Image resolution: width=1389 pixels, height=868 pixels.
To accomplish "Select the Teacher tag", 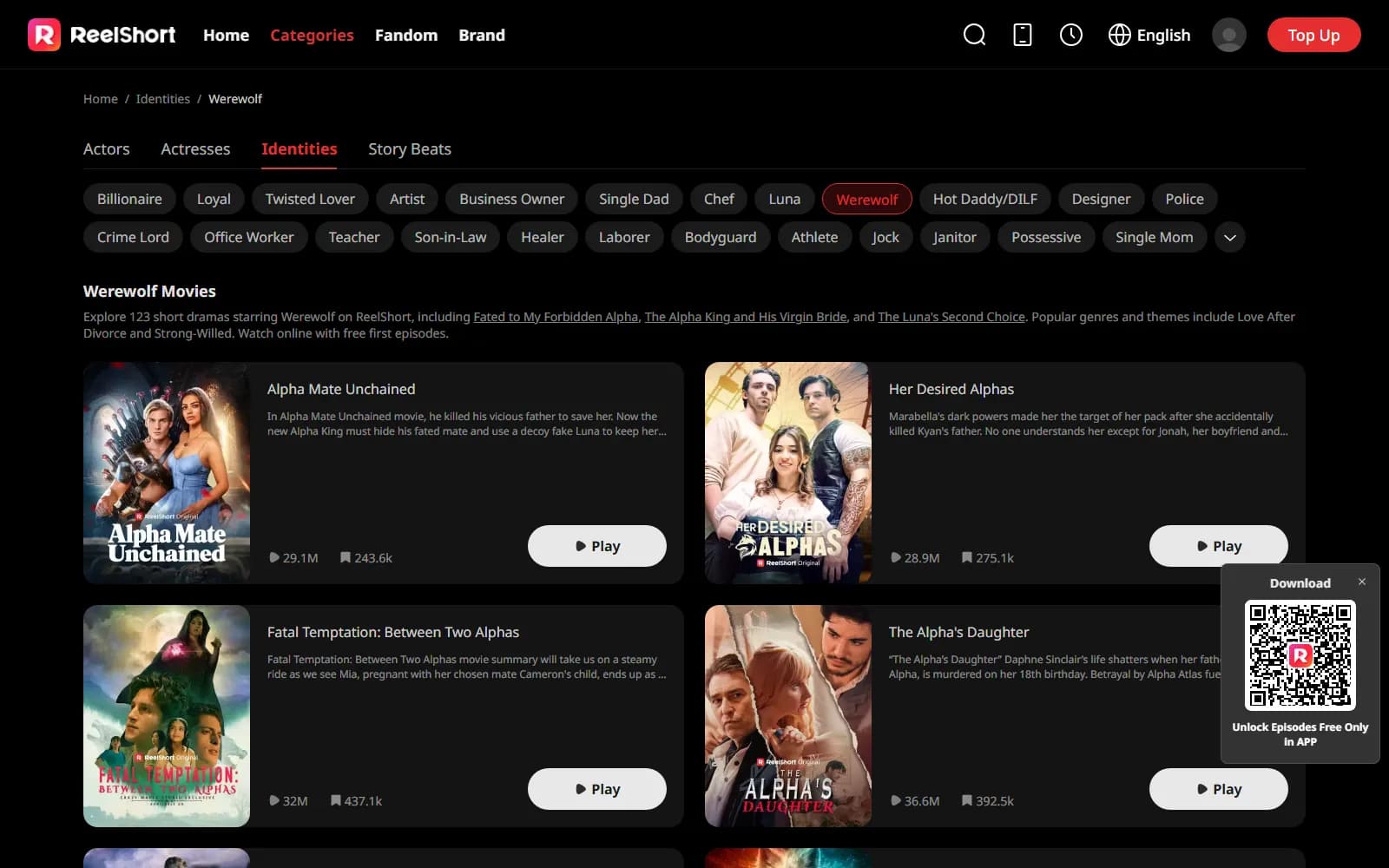I will click(354, 237).
